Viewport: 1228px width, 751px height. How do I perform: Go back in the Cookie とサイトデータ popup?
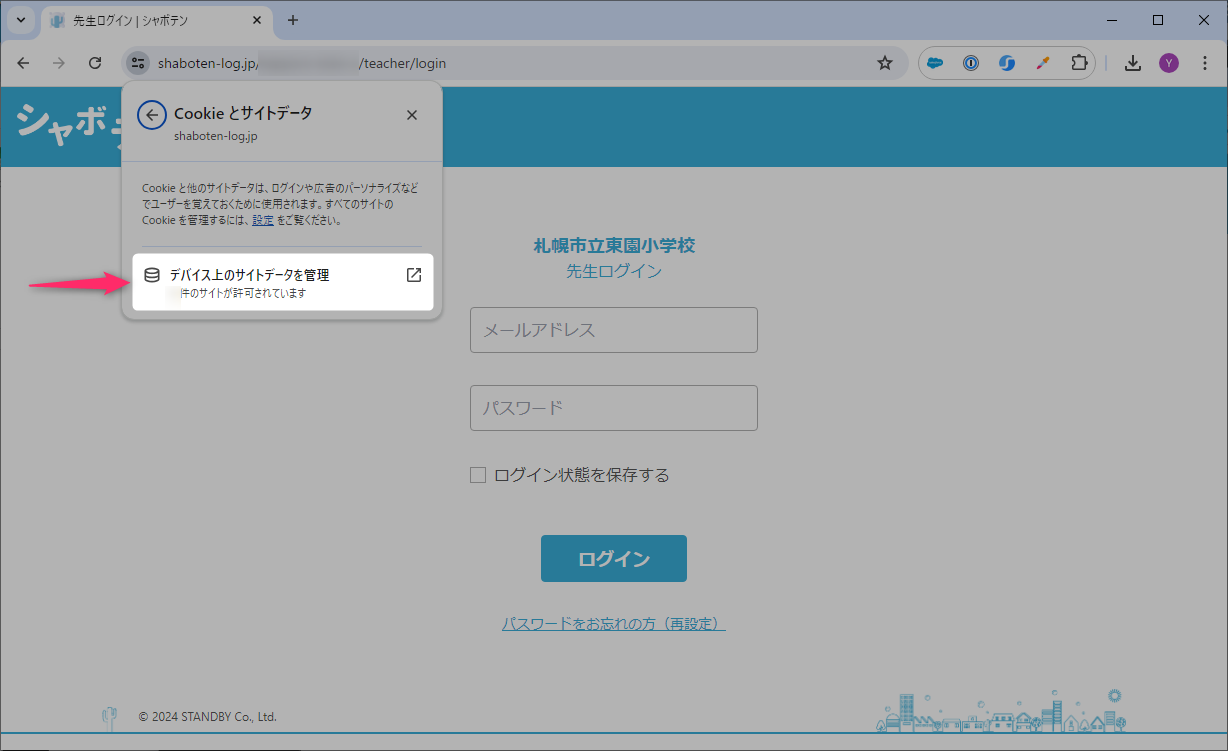tap(152, 115)
